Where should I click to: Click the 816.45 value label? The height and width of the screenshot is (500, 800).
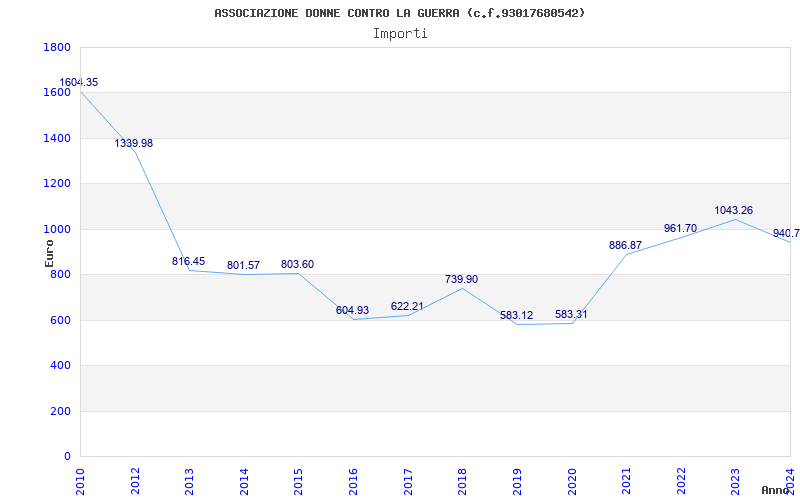pyautogui.click(x=188, y=261)
